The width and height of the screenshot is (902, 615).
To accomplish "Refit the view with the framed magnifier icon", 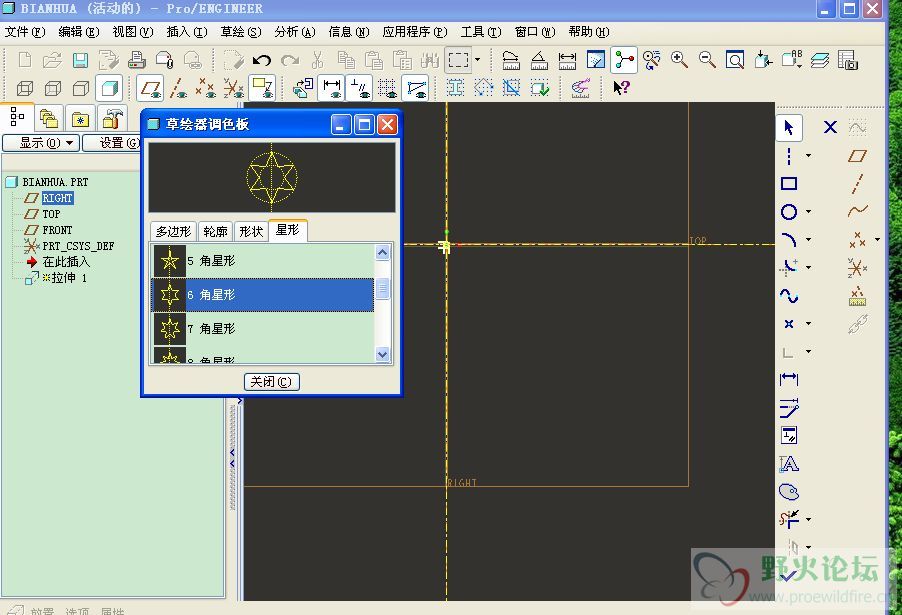I will pyautogui.click(x=735, y=60).
